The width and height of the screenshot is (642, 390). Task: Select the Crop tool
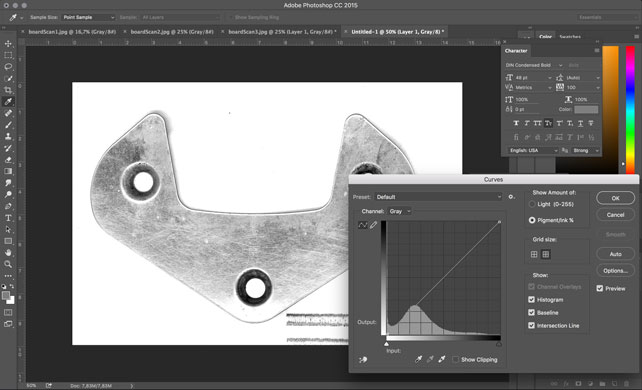pyautogui.click(x=8, y=90)
